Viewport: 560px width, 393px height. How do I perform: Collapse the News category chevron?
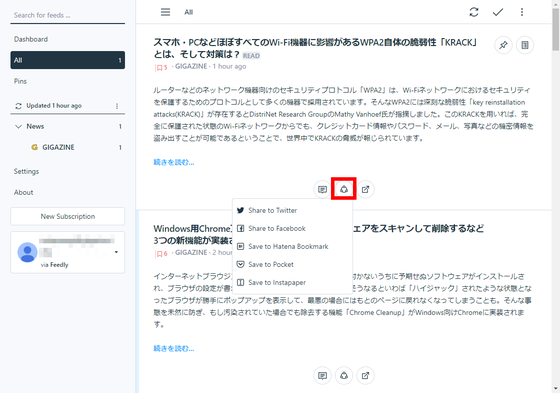coord(18,126)
